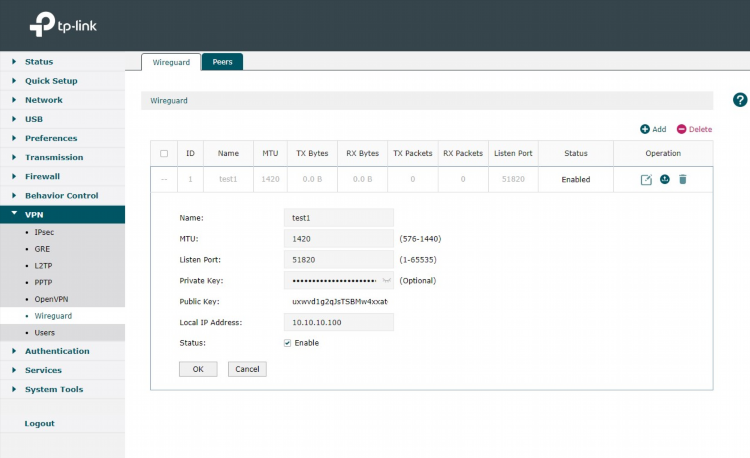Open PPTP under VPN
This screenshot has height=458, width=750.
coord(43,283)
